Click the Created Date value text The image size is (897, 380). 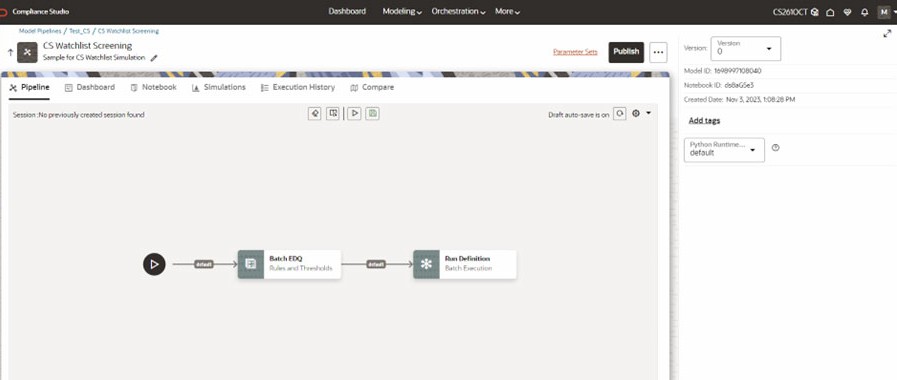(761, 100)
